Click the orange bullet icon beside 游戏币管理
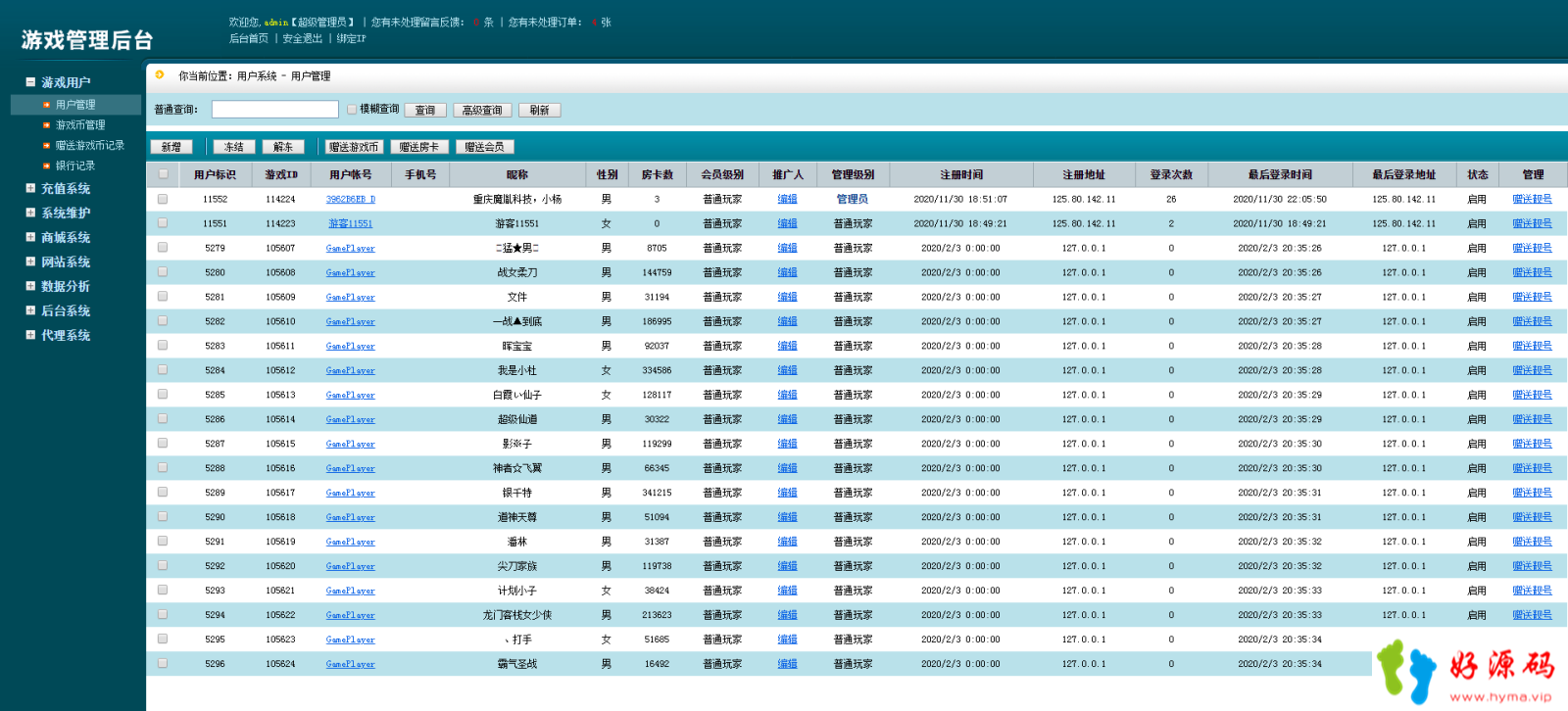This screenshot has height=711, width=1568. 46,125
